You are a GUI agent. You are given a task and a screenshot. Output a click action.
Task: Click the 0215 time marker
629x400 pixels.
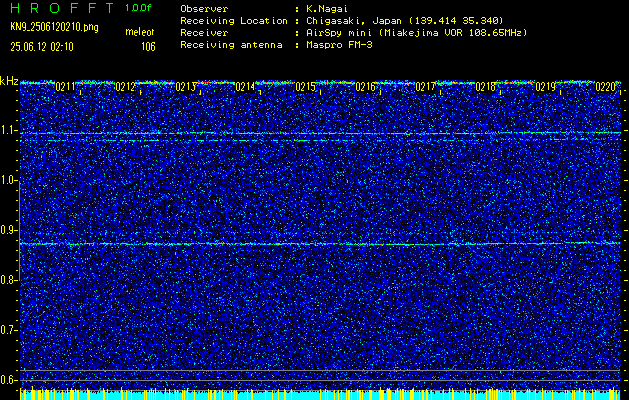[305, 87]
